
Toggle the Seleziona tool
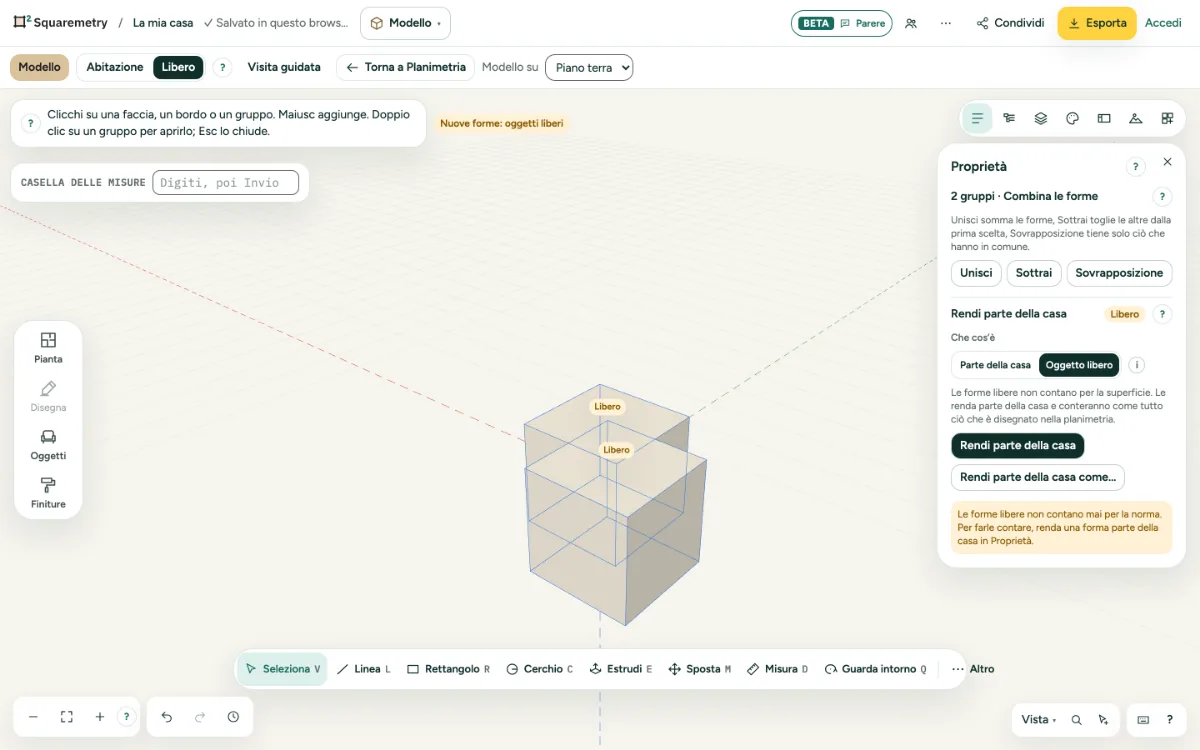(x=283, y=669)
